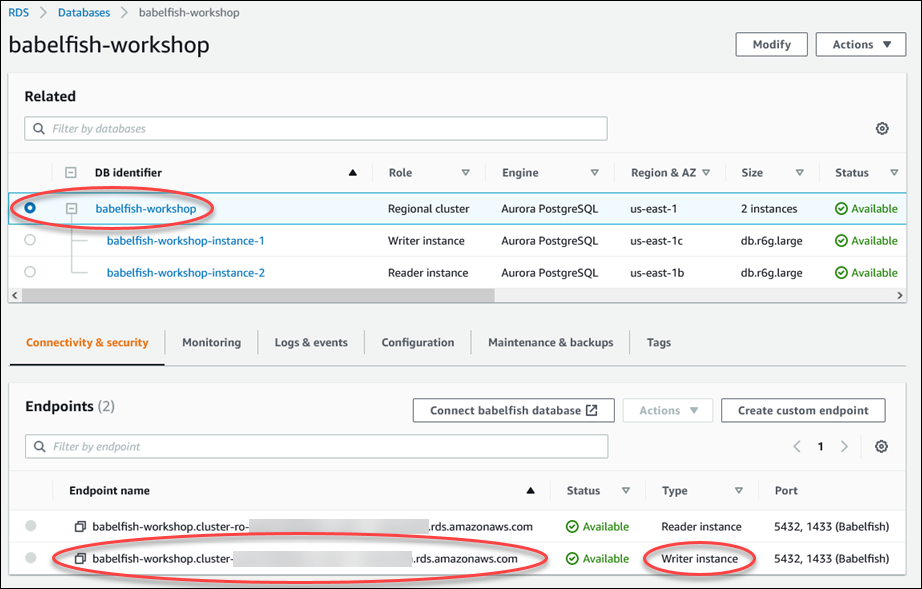The image size is (922, 589).
Task: Open the babelfish-workshop-instance-2 link
Action: coord(185,272)
